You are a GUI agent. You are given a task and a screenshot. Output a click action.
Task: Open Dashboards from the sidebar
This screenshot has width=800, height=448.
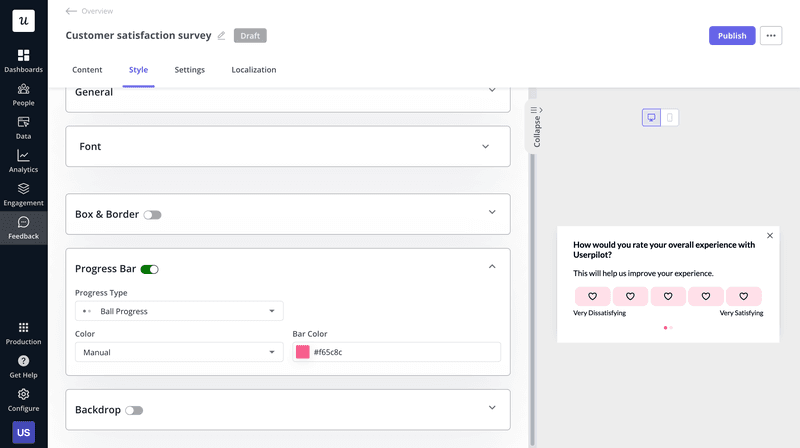tap(23, 60)
